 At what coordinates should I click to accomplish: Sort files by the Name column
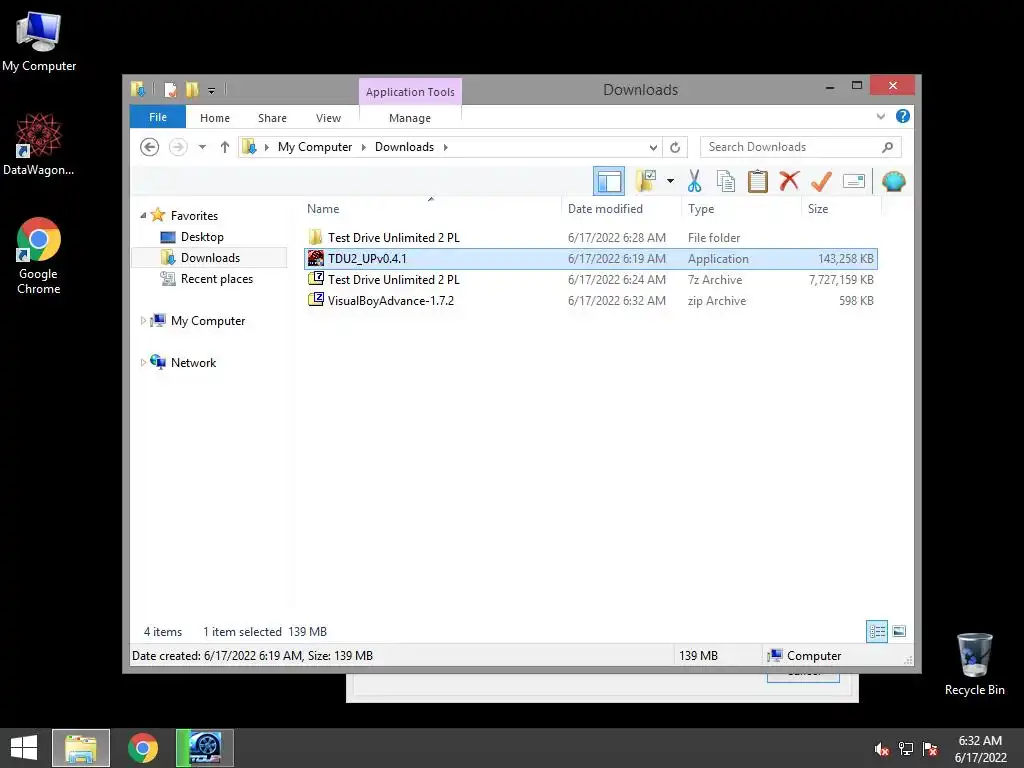pos(323,209)
